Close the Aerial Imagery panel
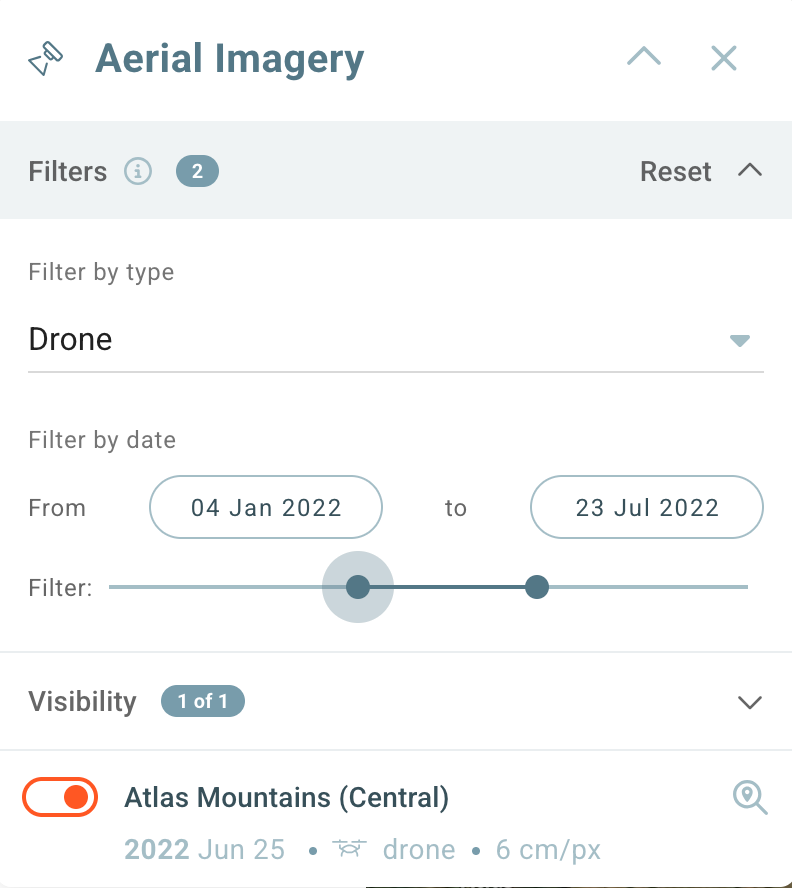 coord(723,58)
